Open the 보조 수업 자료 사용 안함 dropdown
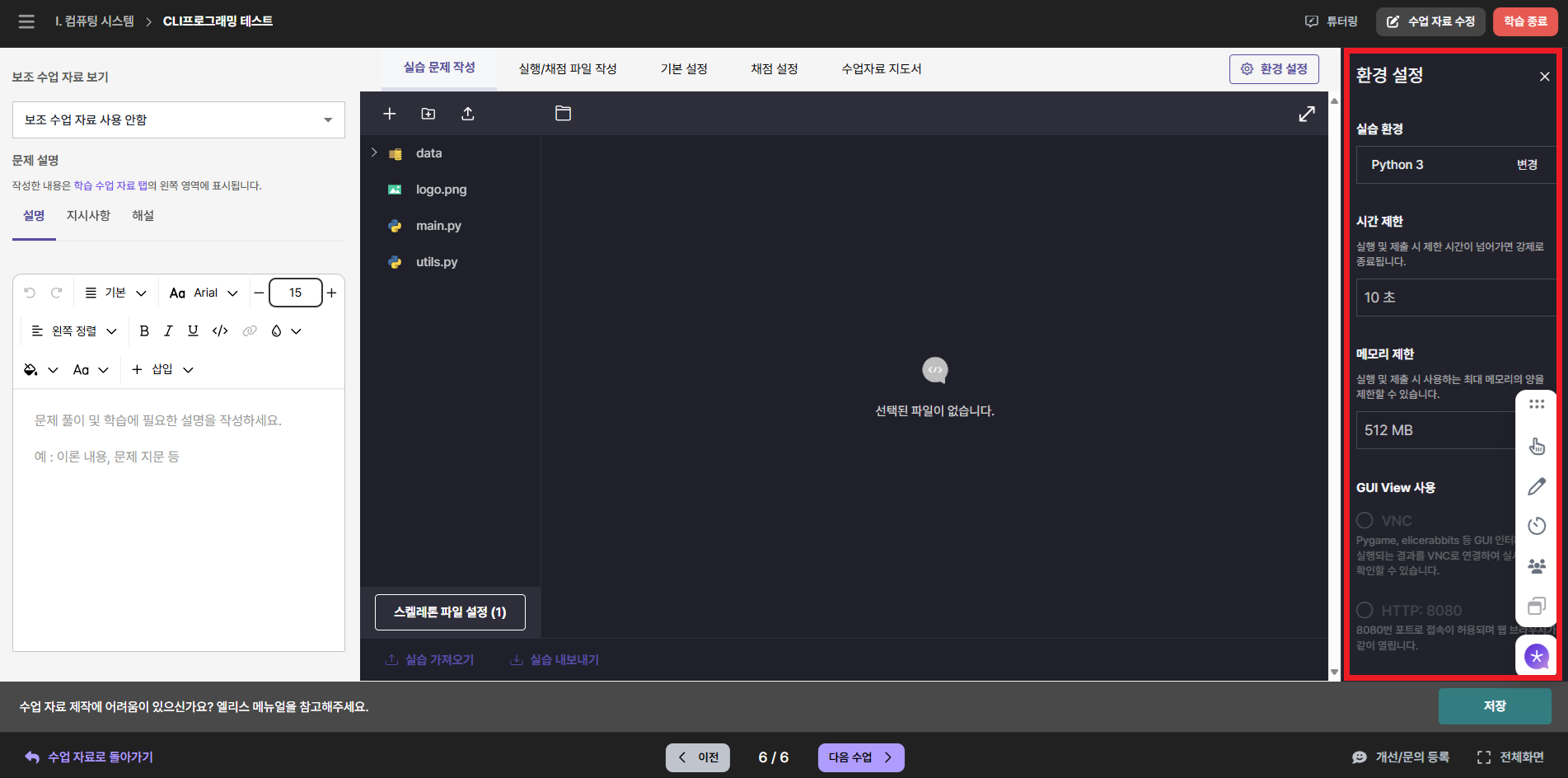 click(179, 120)
